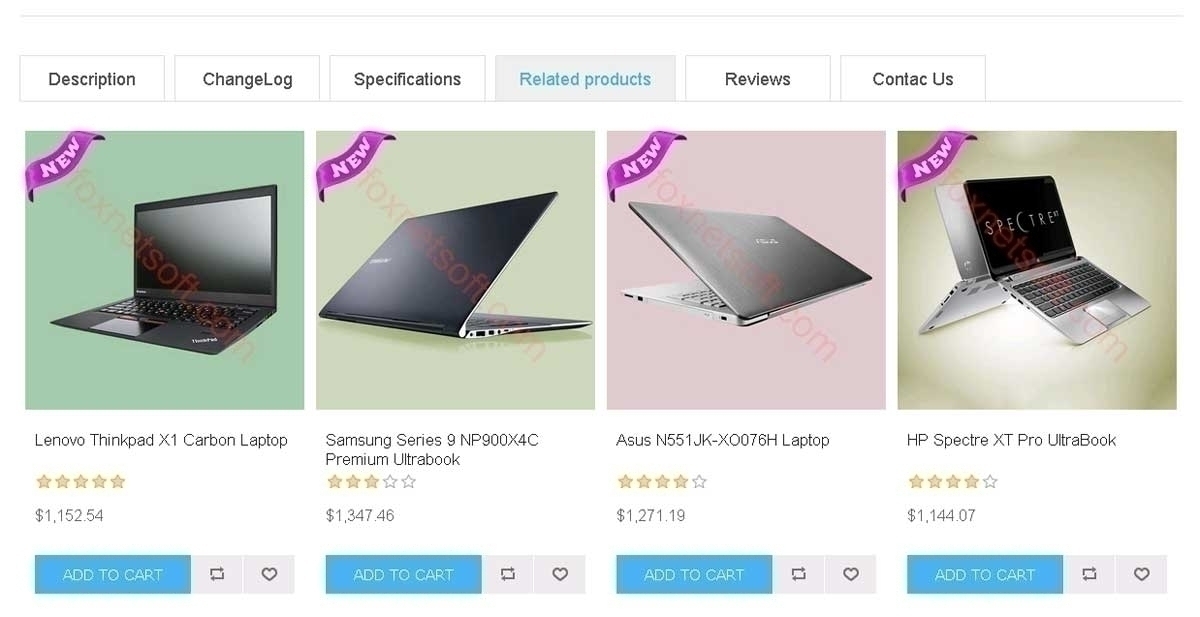
Task: Click wishlist heart for HP Spectre XT Pro
Action: coord(1141,574)
